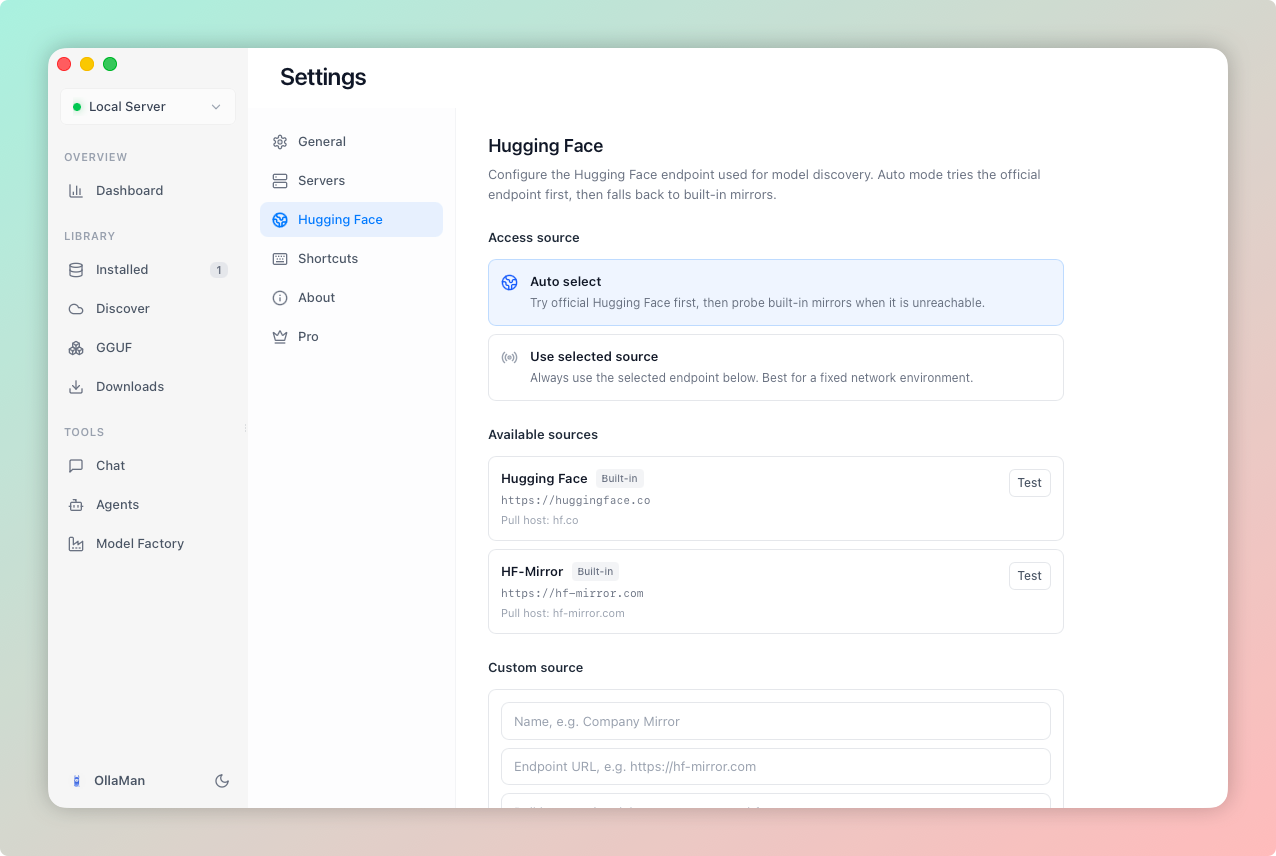The height and width of the screenshot is (856, 1276).
Task: Click the Built-in badge beside HF-Mirror
Action: [x=596, y=572]
